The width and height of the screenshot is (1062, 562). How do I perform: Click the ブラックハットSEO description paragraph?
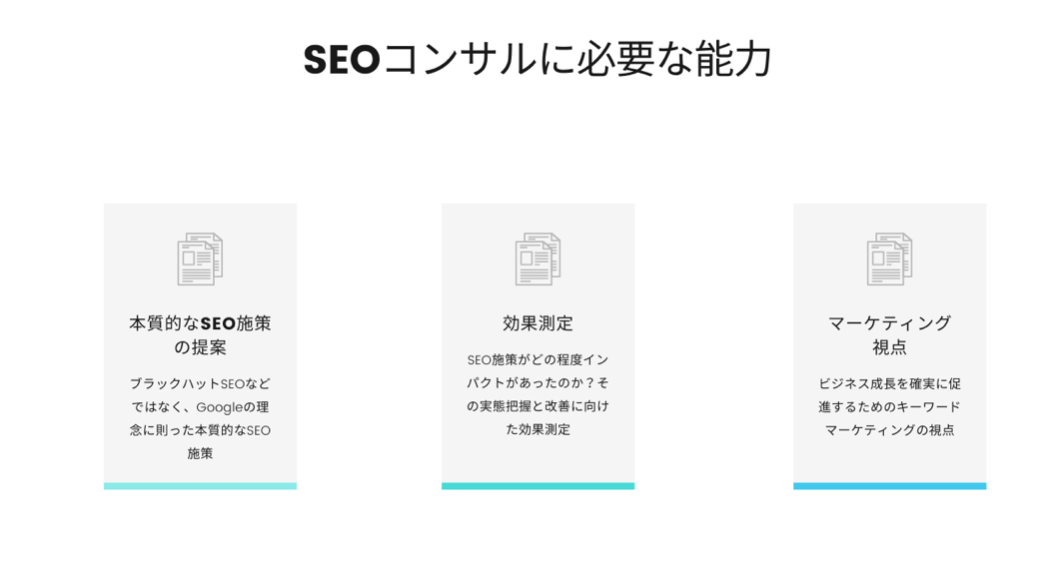point(200,418)
